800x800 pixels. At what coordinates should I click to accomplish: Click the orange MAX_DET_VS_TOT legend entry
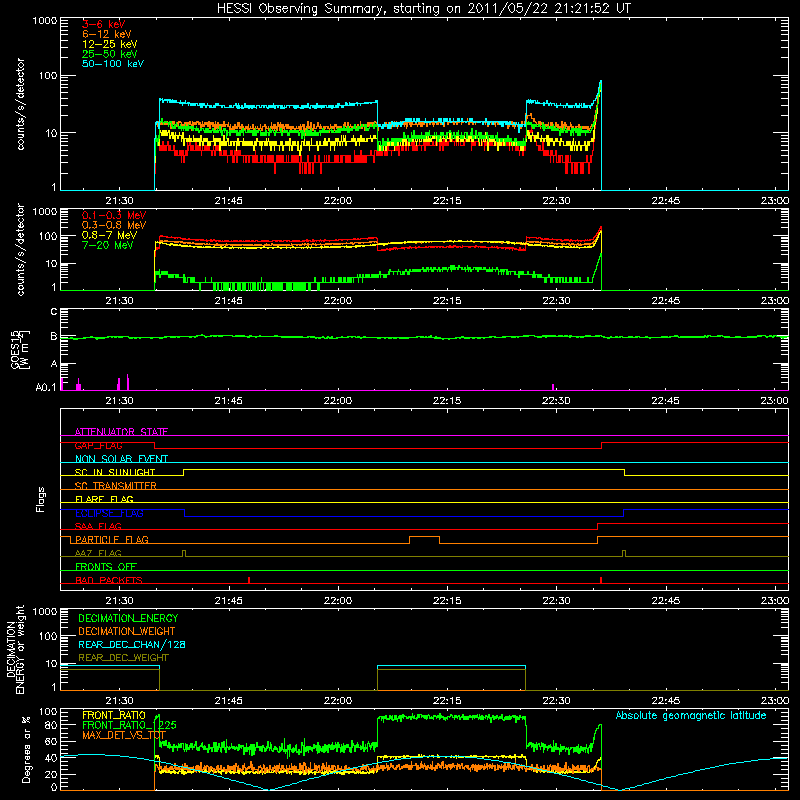point(124,735)
